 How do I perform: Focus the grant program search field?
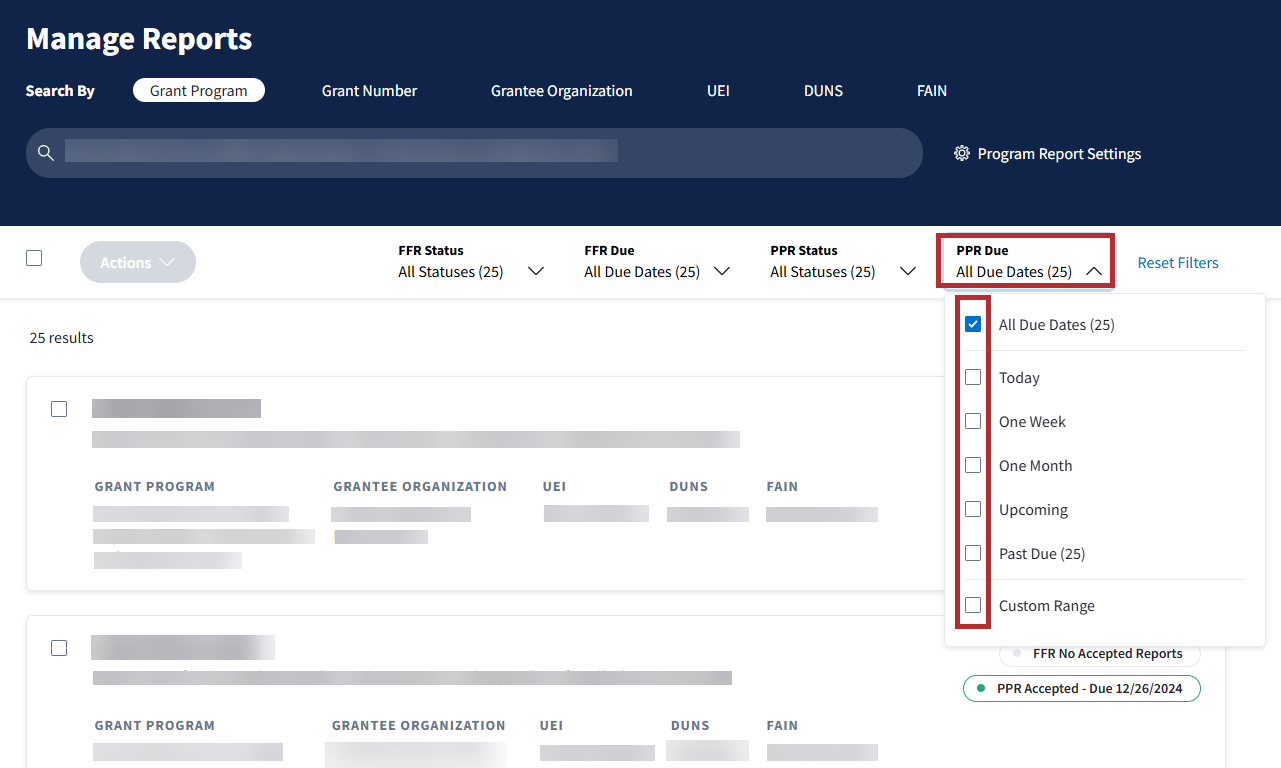click(480, 153)
